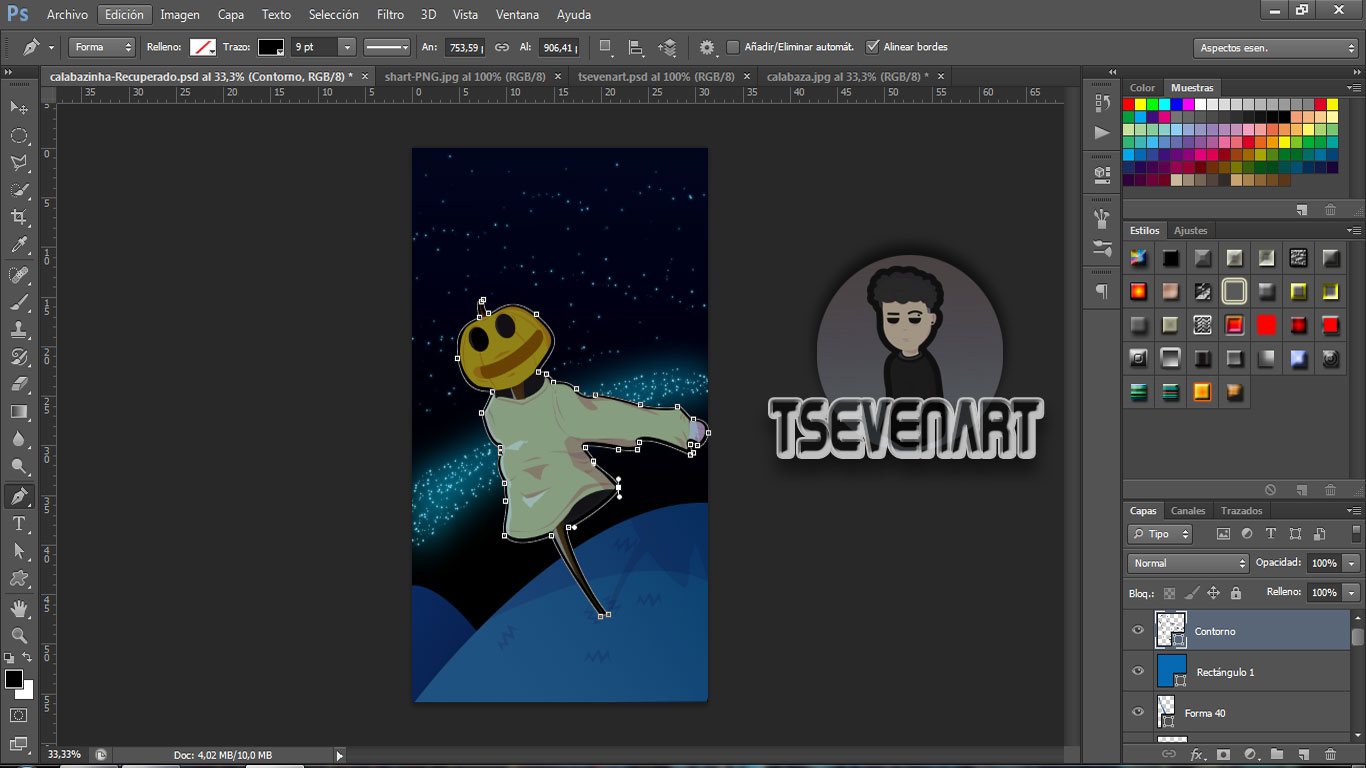This screenshot has width=1366, height=768.
Task: Click the link width and height icon
Action: click(x=502, y=47)
